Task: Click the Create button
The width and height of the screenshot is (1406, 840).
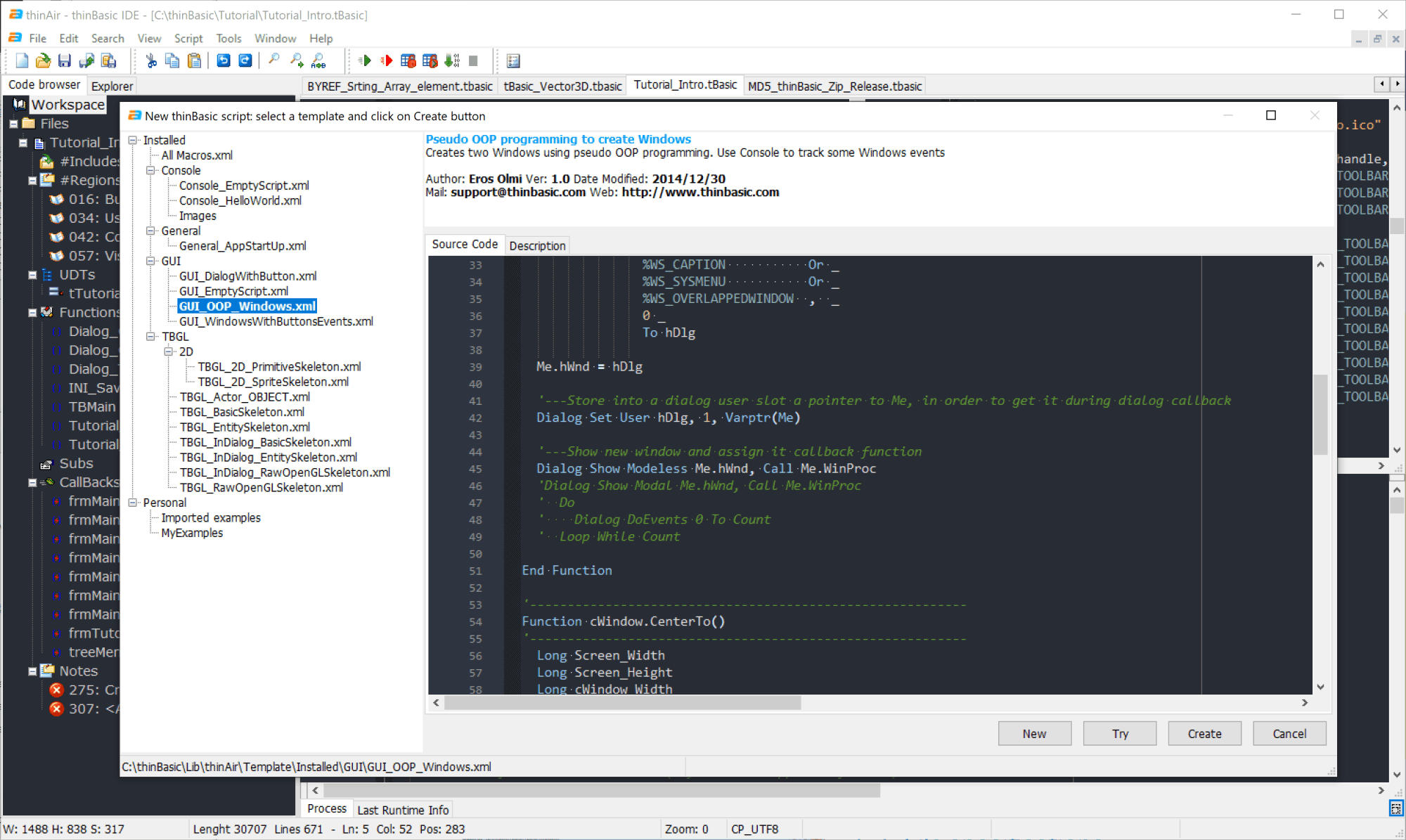Action: click(1205, 734)
